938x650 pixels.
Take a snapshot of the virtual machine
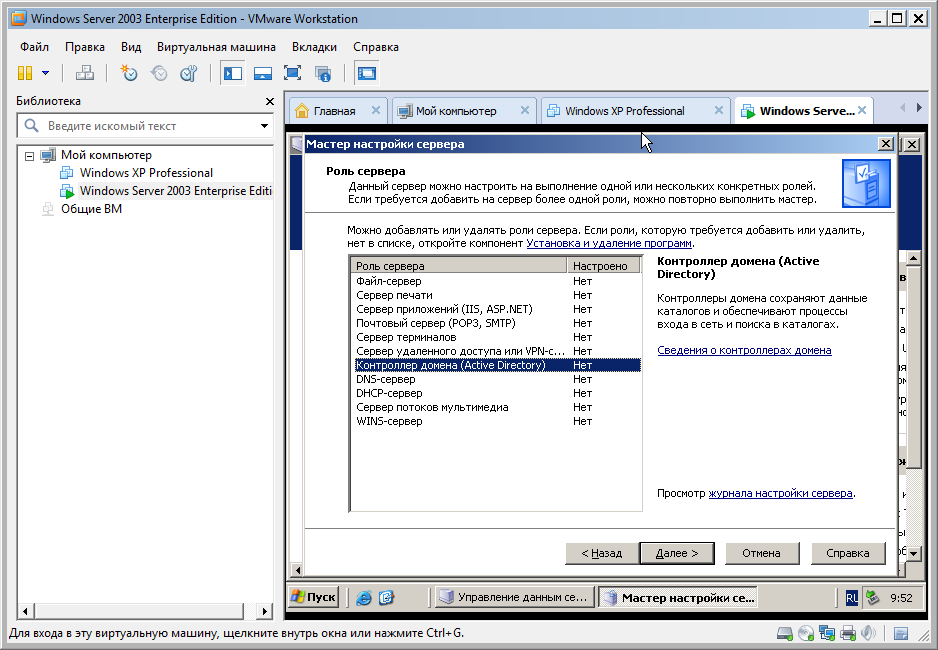[x=129, y=73]
